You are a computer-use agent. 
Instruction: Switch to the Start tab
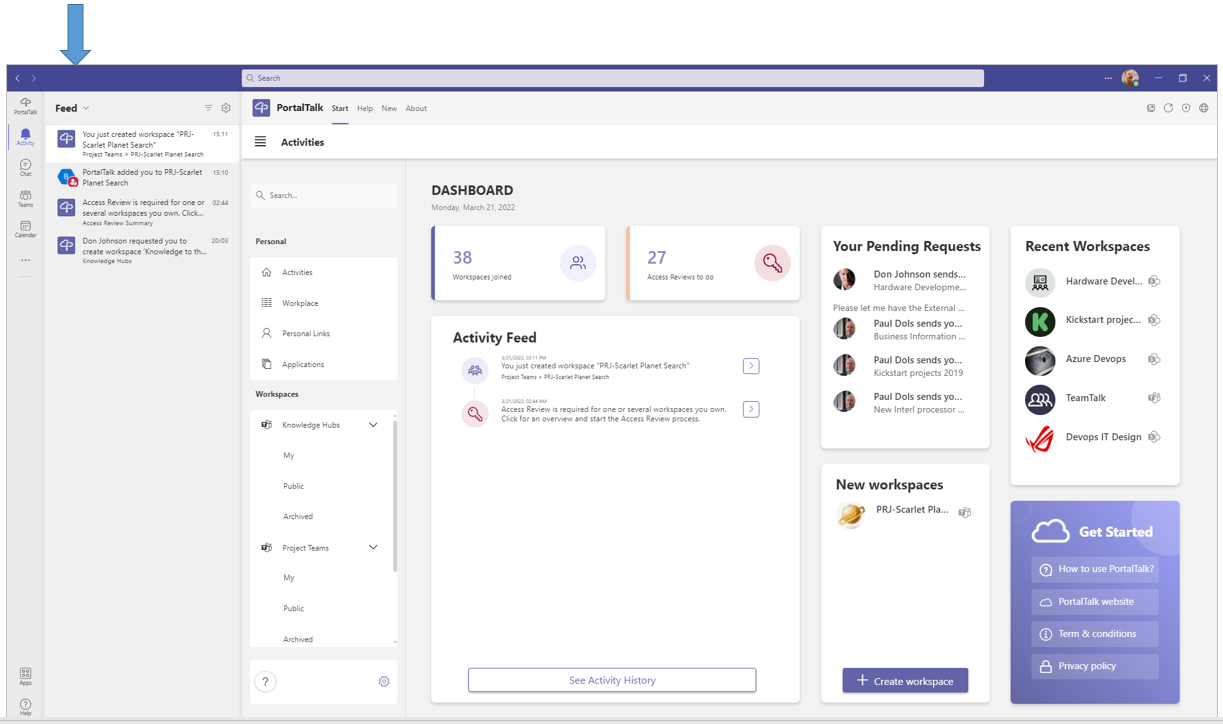[340, 108]
